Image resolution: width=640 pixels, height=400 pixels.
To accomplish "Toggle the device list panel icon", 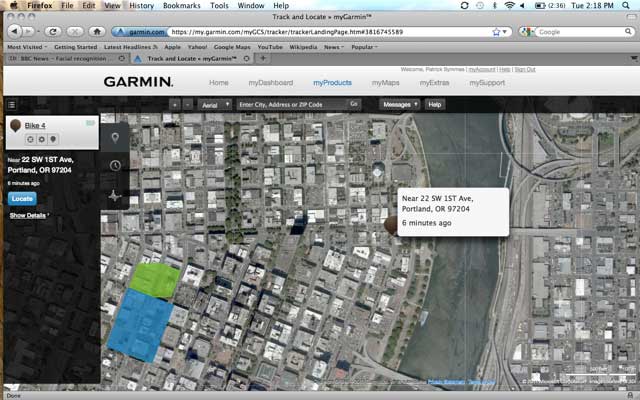I will 11,105.
